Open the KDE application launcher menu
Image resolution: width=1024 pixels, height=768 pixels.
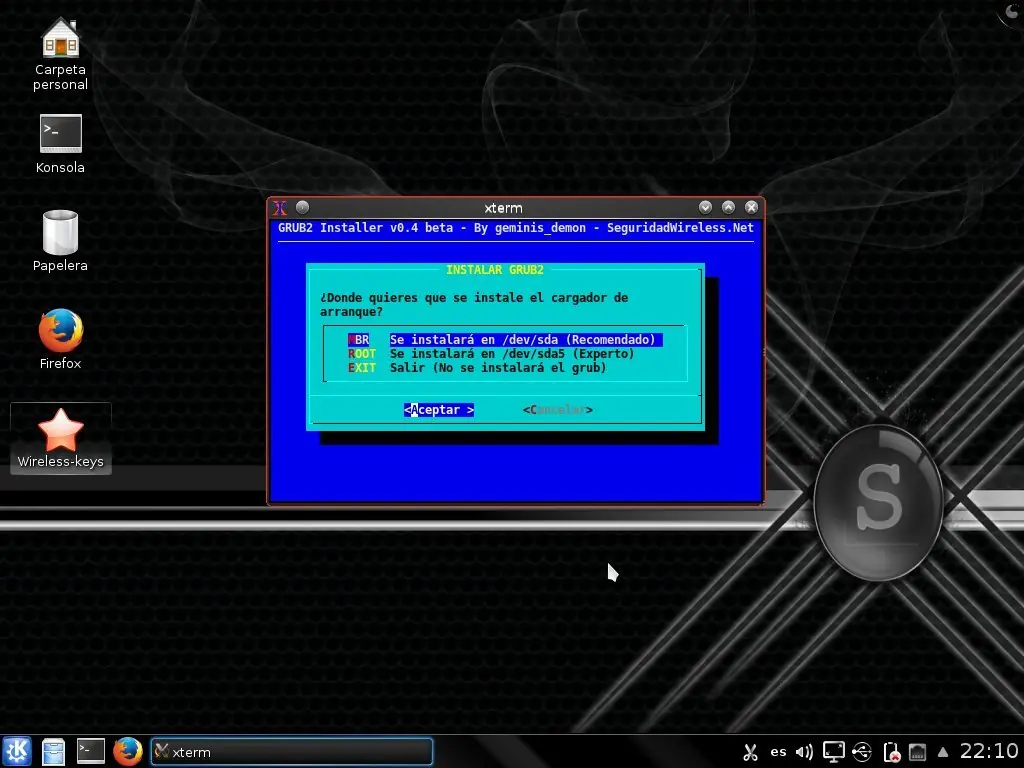click(x=16, y=751)
